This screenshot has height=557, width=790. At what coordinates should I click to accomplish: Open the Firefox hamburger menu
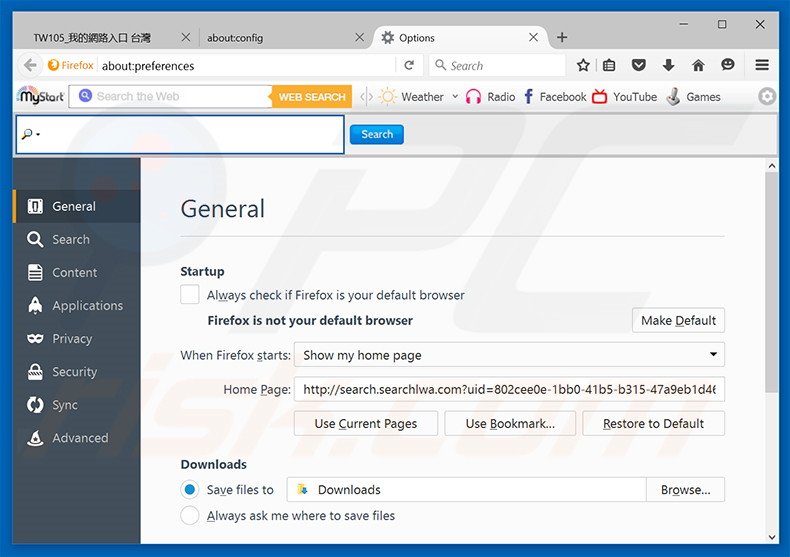click(x=762, y=65)
